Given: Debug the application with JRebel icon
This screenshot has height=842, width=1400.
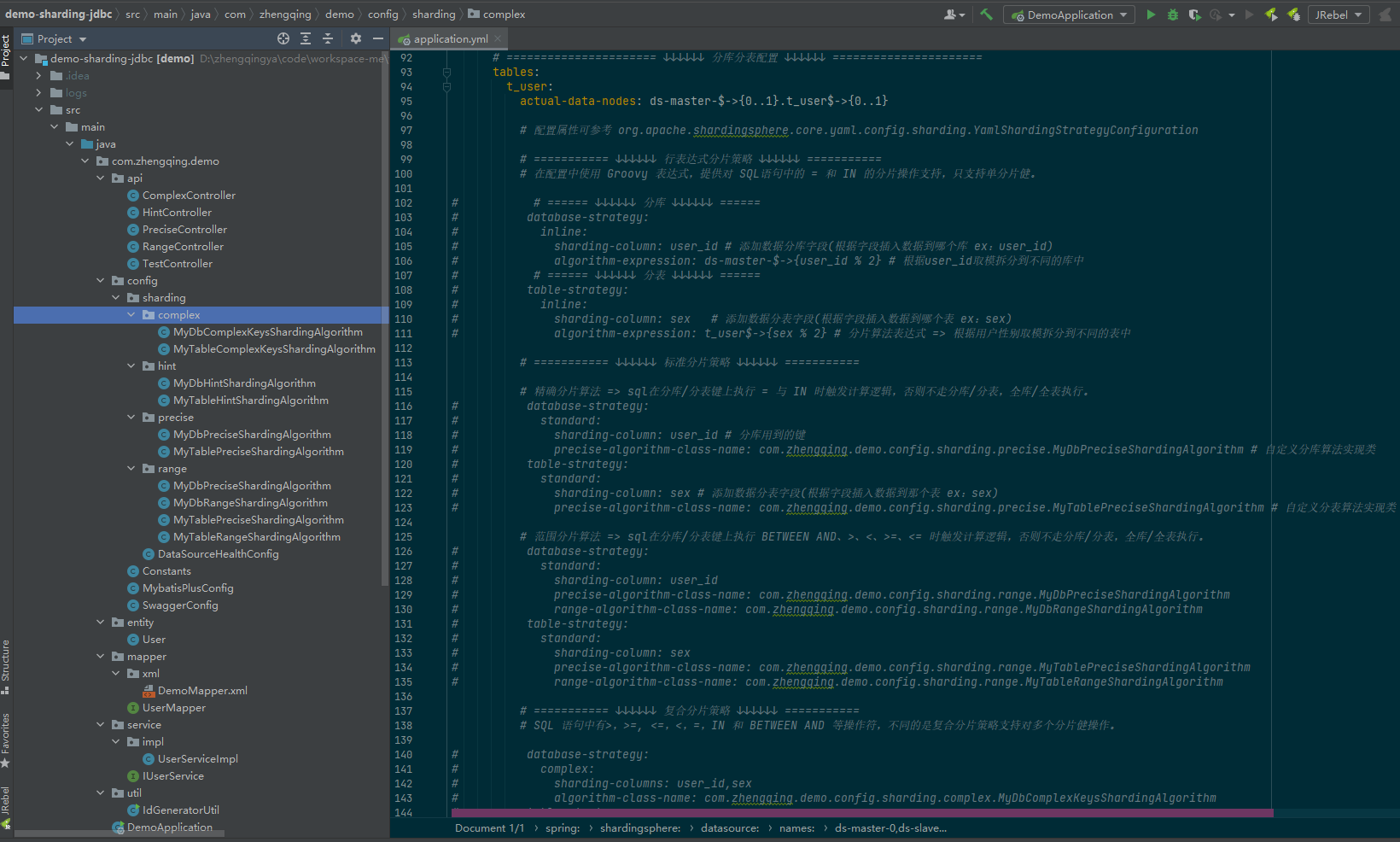Looking at the screenshot, I should tap(1294, 15).
